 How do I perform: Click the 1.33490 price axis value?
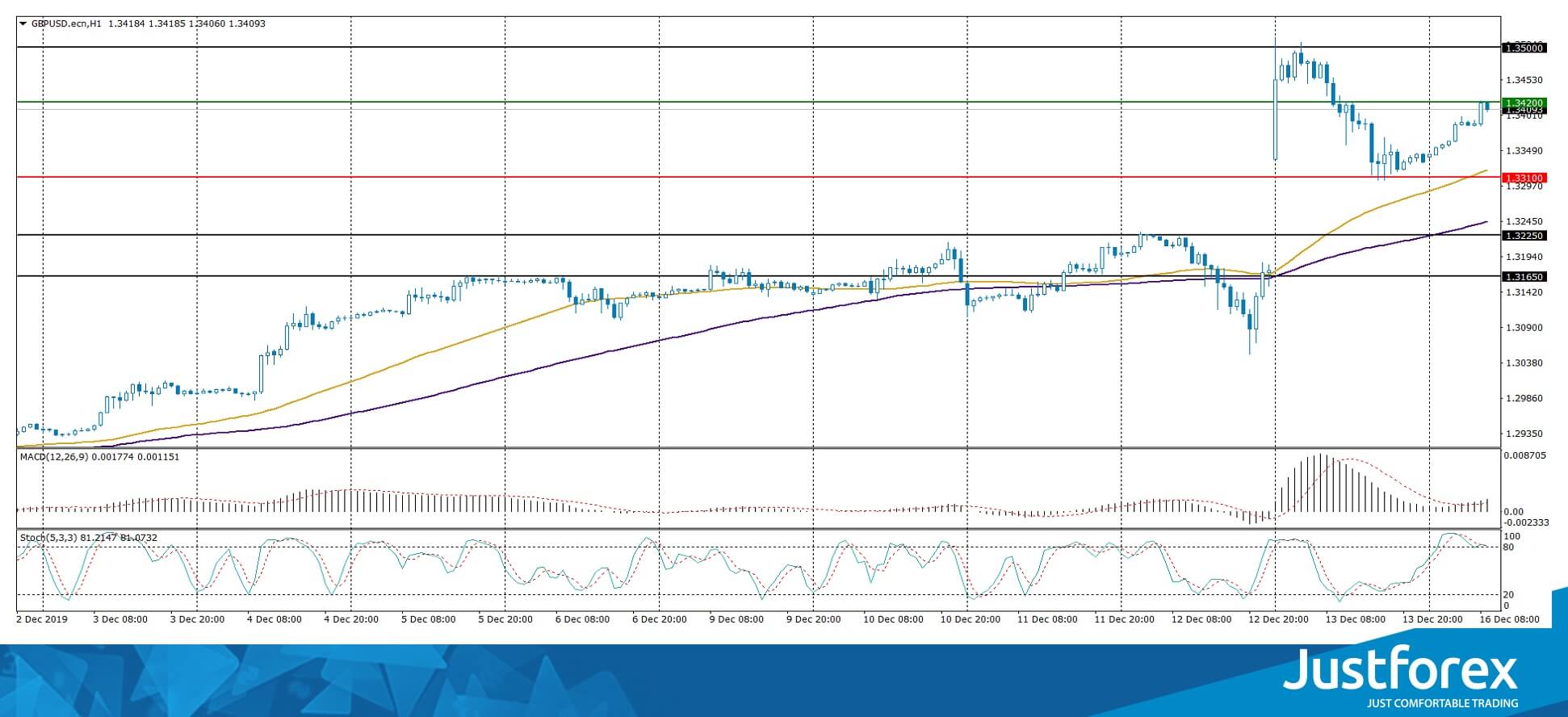[1524, 151]
